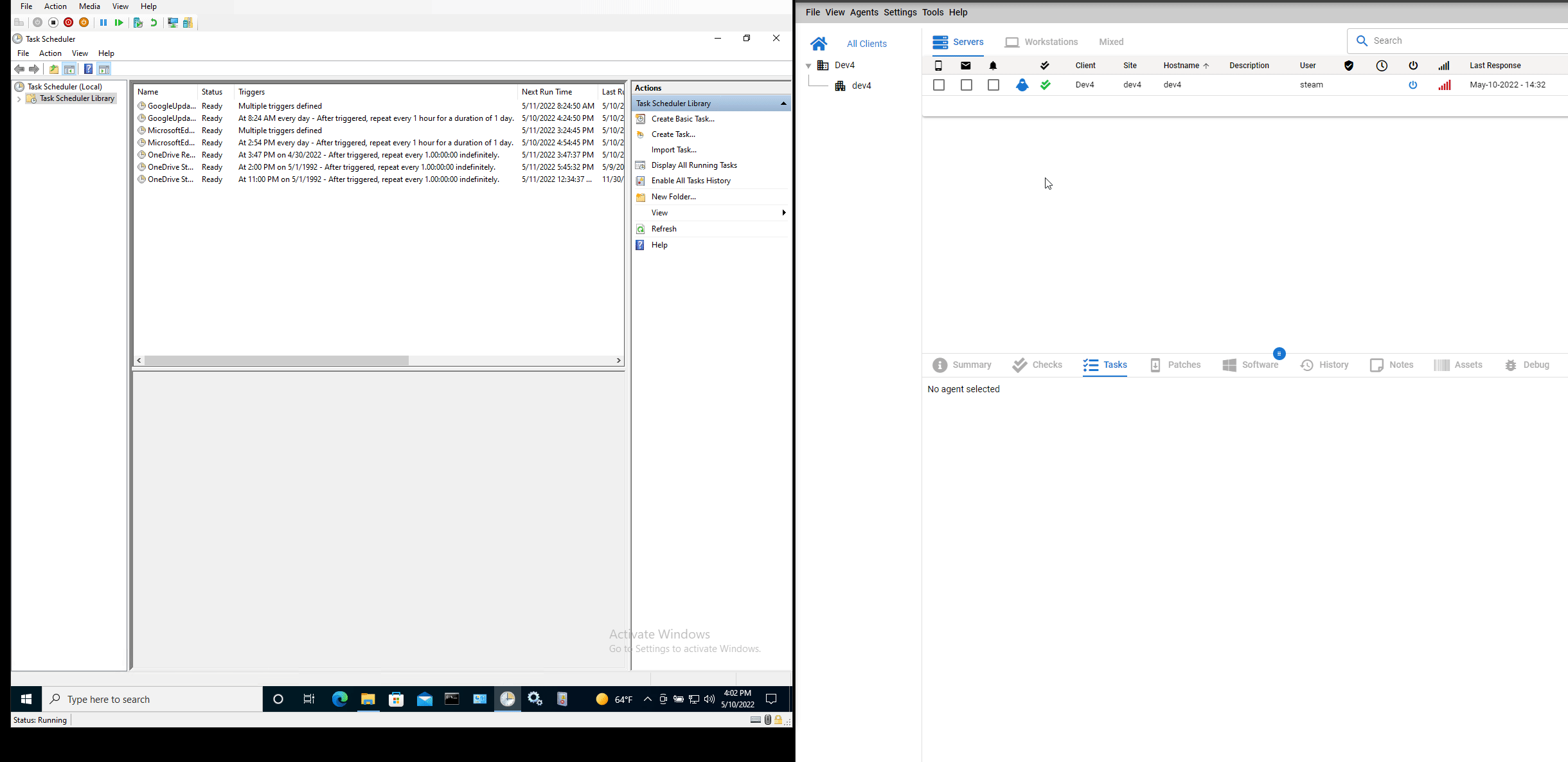Click the red signal bars icon in the dev4 row

pyautogui.click(x=1444, y=85)
